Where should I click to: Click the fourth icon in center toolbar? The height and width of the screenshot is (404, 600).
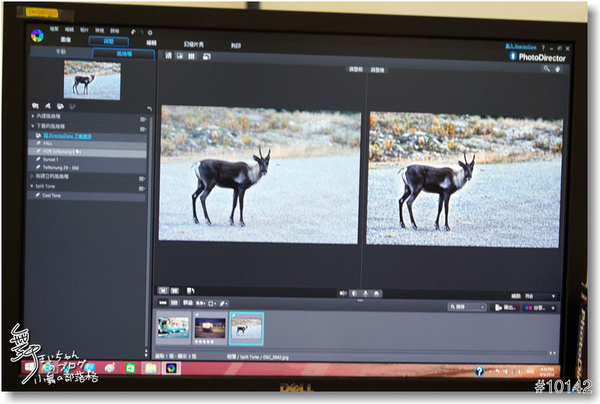[377, 293]
